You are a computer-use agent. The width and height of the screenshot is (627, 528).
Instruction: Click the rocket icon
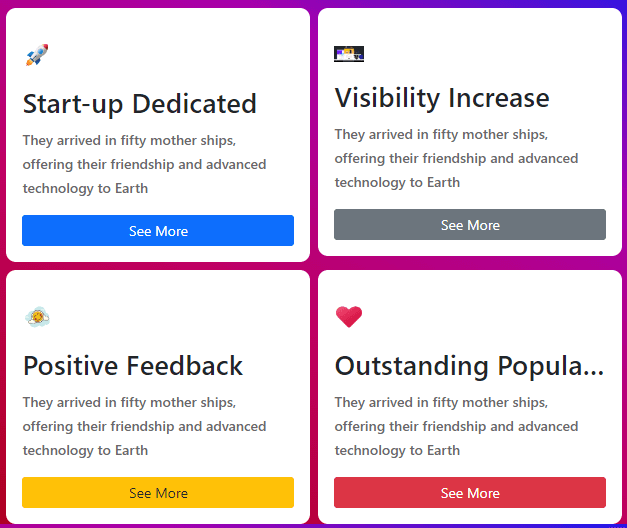36,55
